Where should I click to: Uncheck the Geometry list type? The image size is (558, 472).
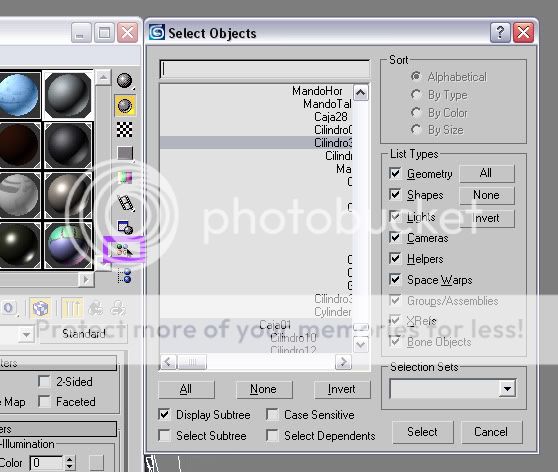395,173
